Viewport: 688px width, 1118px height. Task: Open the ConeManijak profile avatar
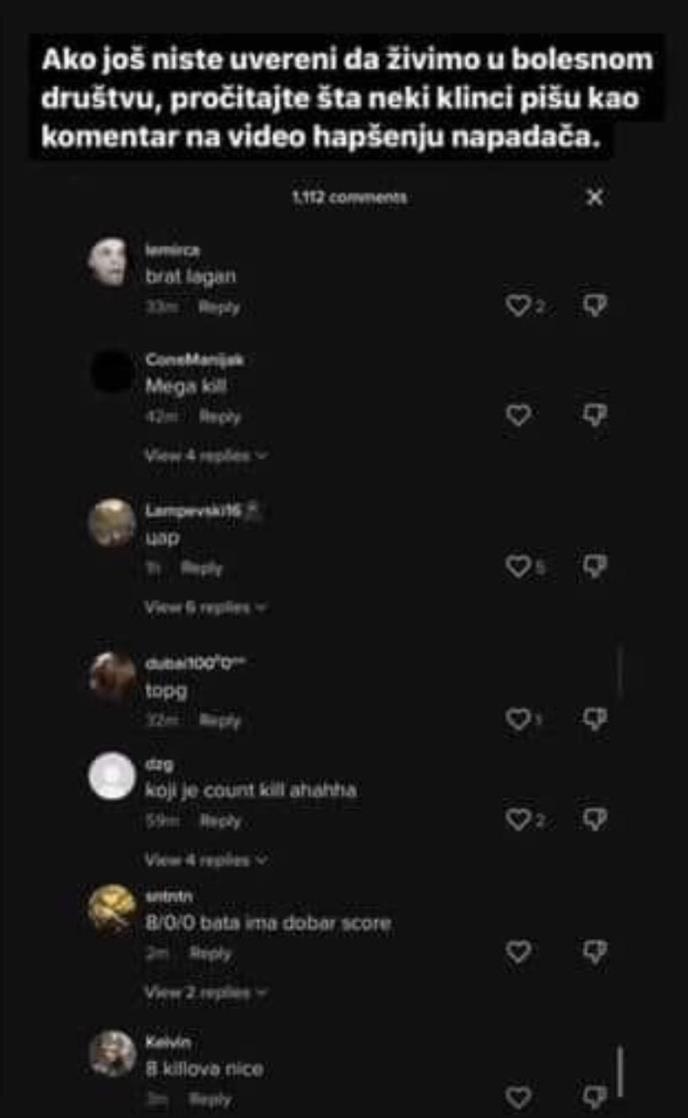pyautogui.click(x=112, y=372)
